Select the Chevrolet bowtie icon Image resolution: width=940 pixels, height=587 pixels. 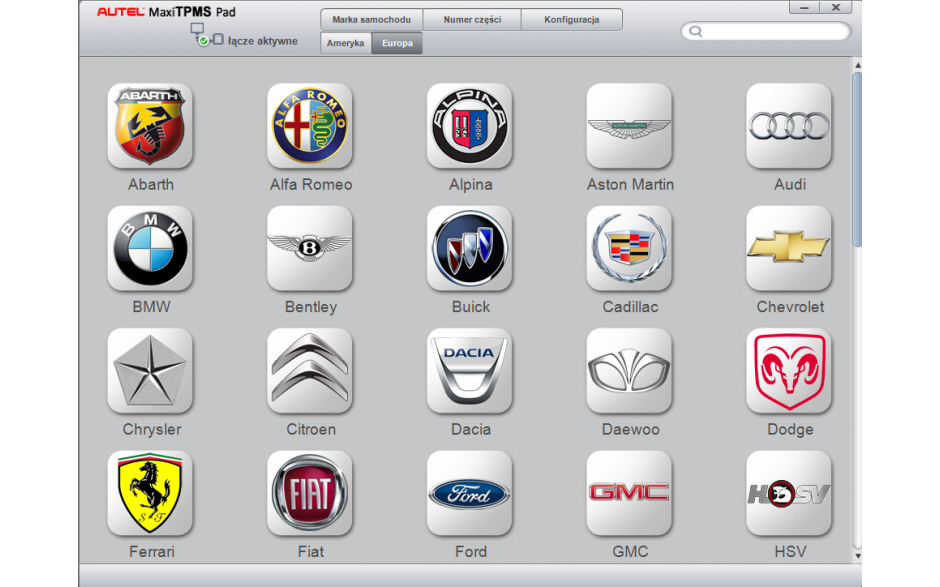789,248
